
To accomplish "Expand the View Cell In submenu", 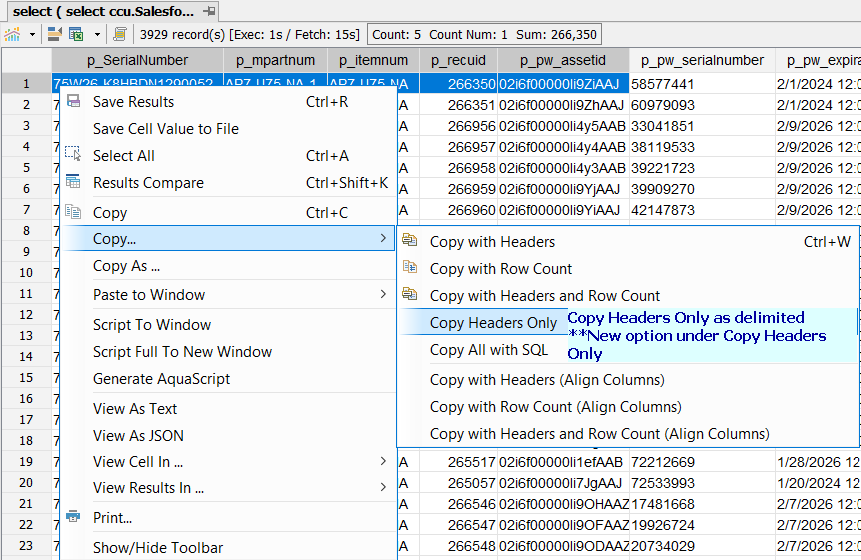I will pyautogui.click(x=384, y=462).
